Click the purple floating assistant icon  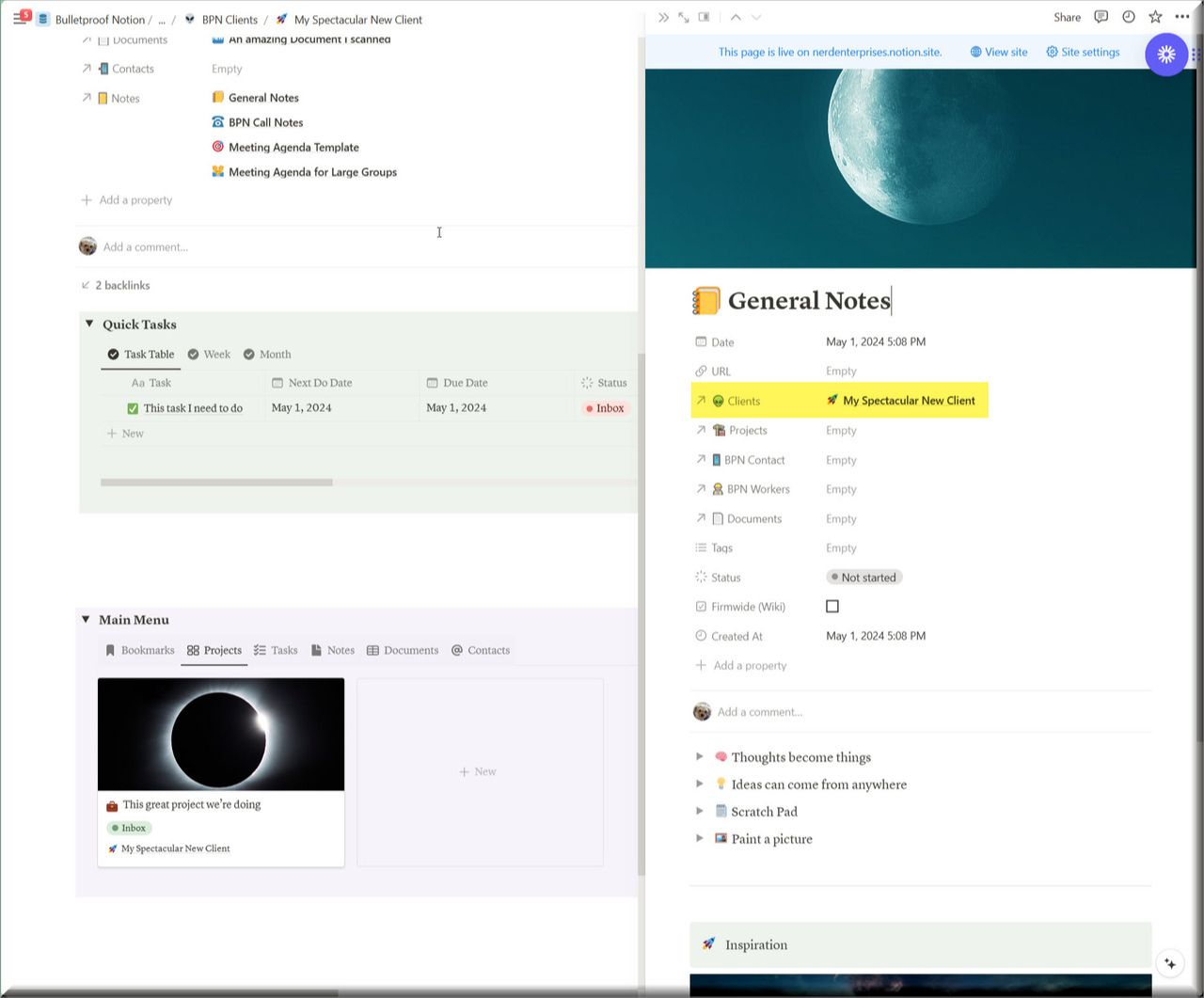click(x=1166, y=55)
